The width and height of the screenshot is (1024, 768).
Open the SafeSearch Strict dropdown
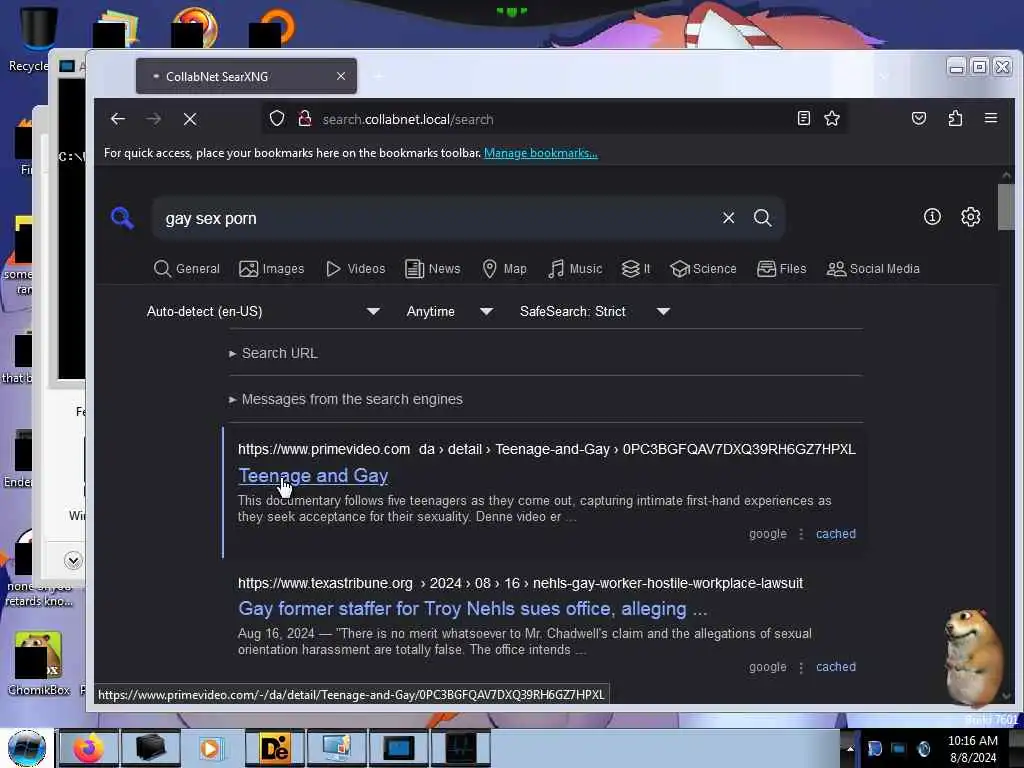click(594, 312)
